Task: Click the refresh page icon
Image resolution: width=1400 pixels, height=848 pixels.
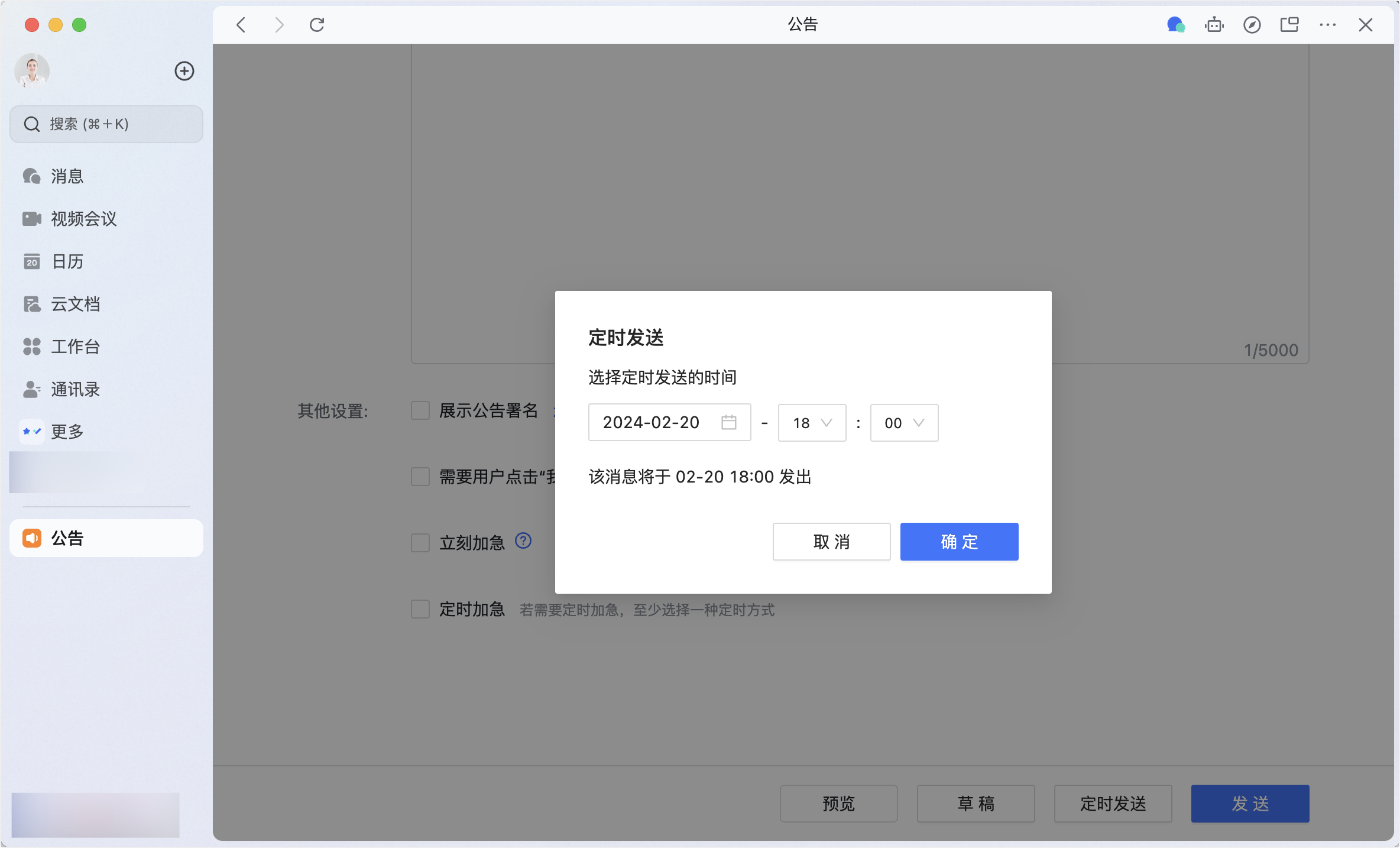Action: [x=317, y=25]
